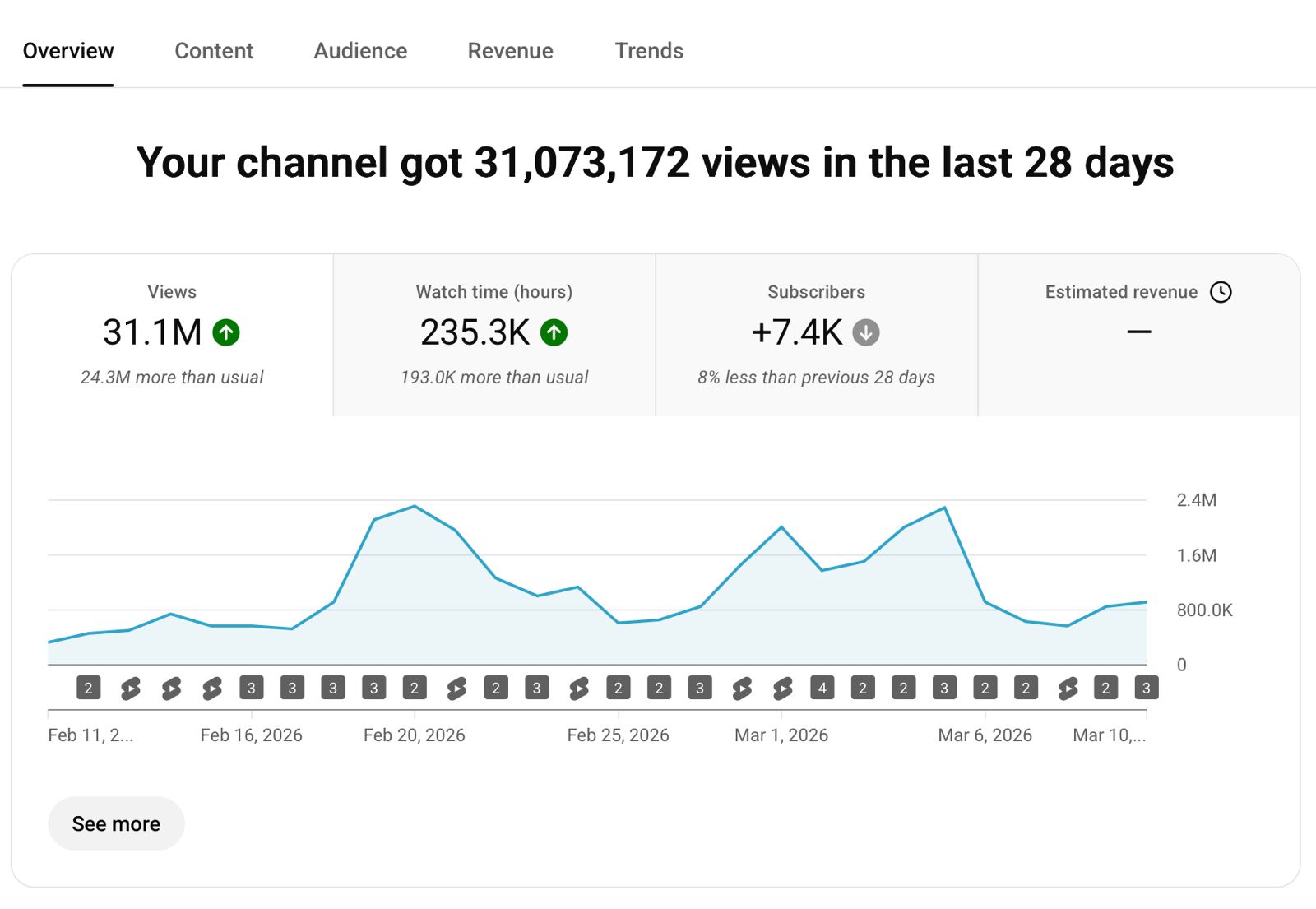The height and width of the screenshot is (909, 1316).
Task: Click the gray down arrow beside +7.4K
Action: [865, 332]
